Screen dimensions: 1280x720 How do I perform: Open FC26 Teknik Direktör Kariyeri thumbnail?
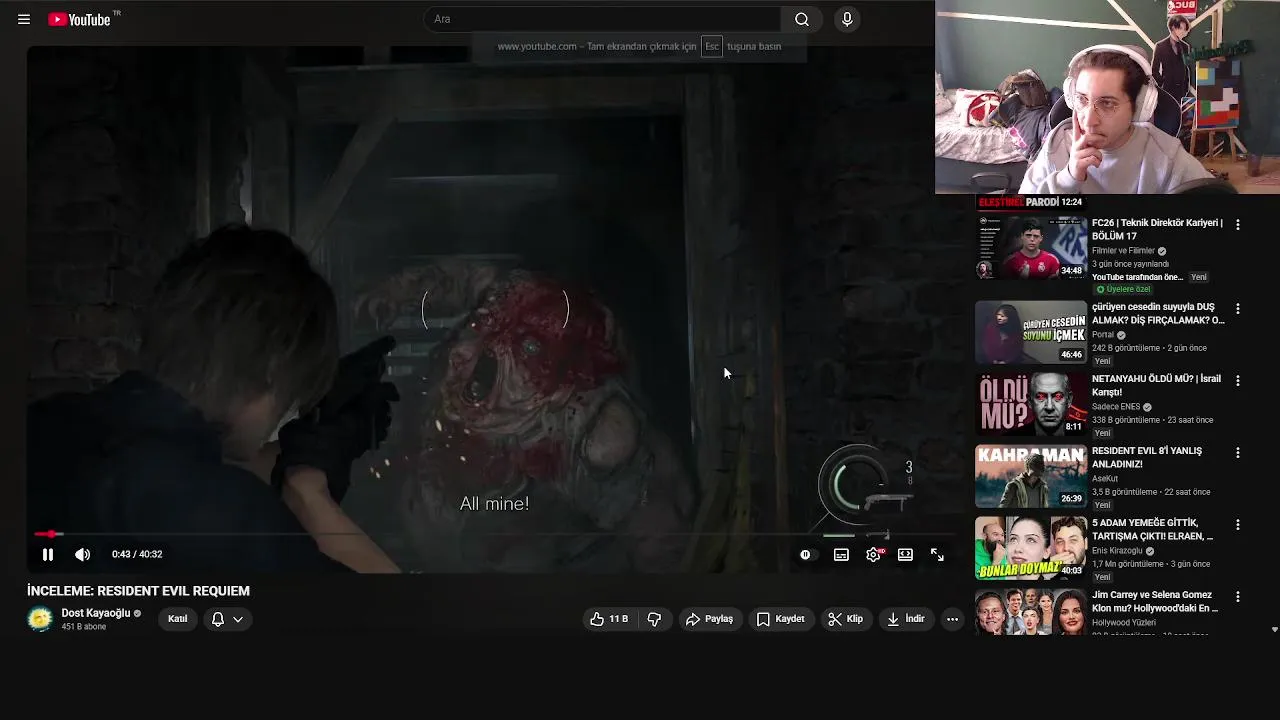pos(1031,248)
